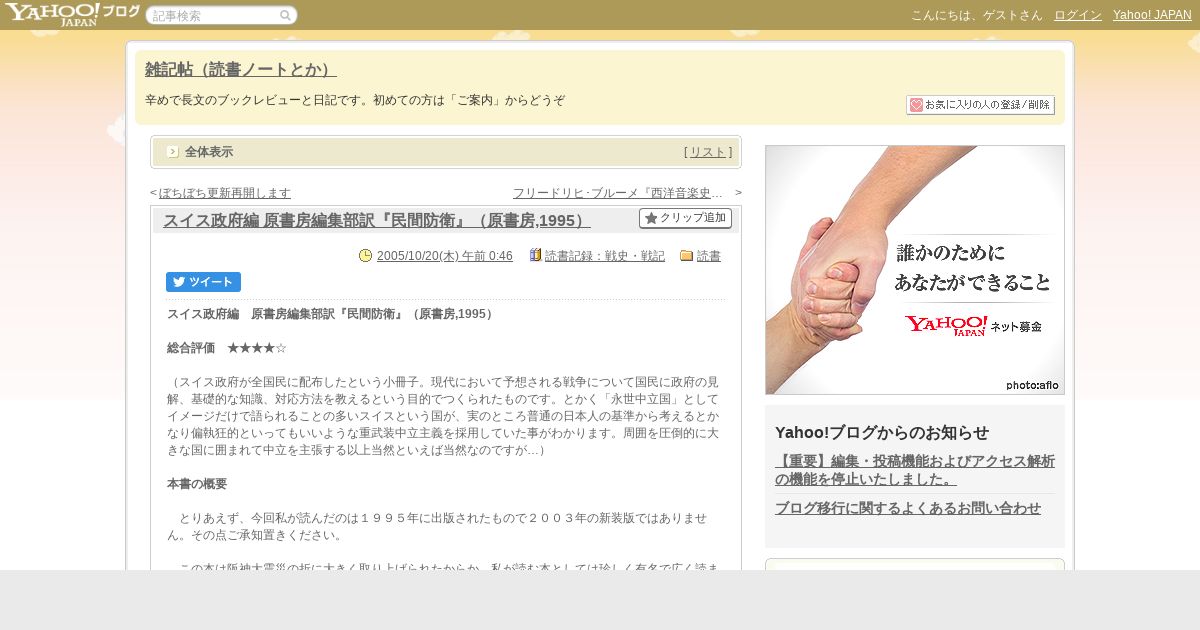Open article title スイス政府編『民間防衛』
The width and height of the screenshot is (1200, 630).
coord(377,221)
